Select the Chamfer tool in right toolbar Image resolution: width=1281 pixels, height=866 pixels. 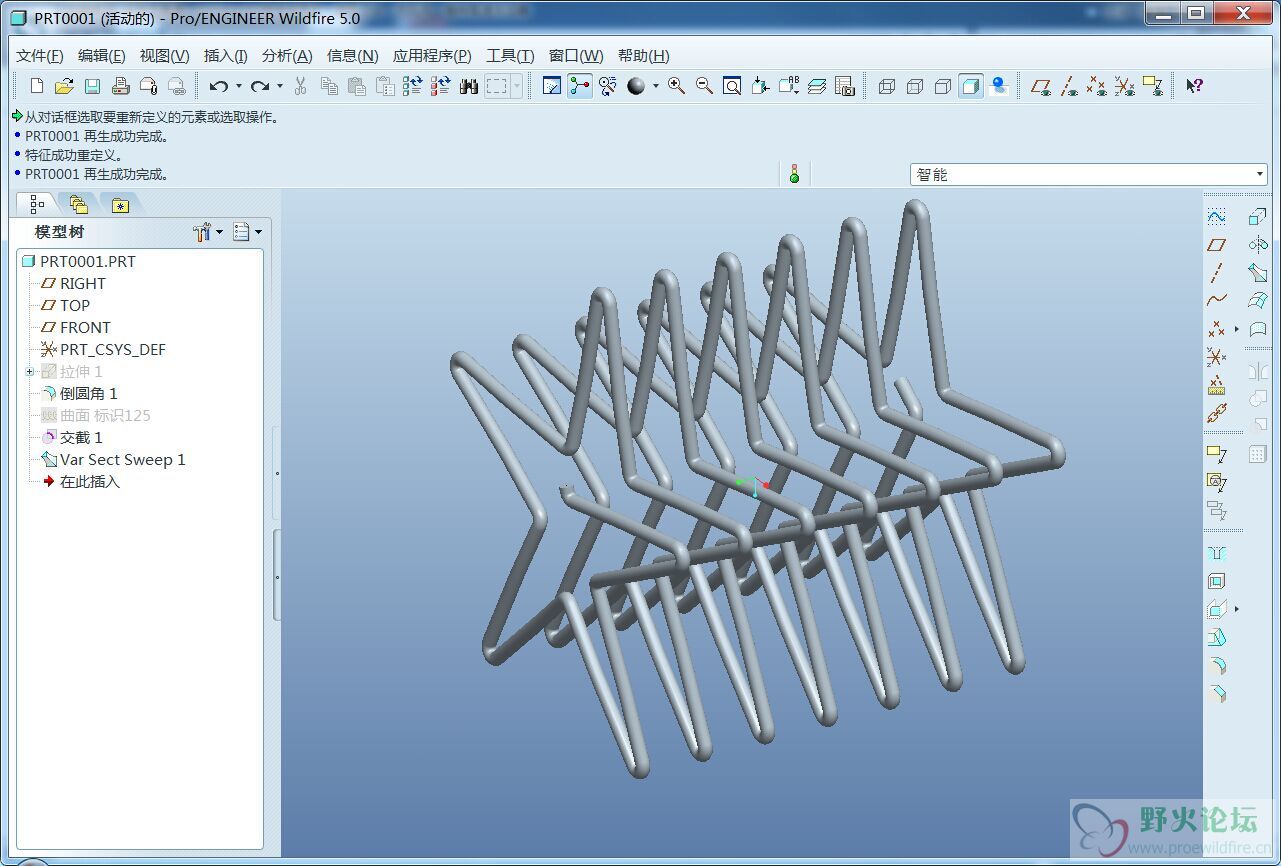[1216, 692]
